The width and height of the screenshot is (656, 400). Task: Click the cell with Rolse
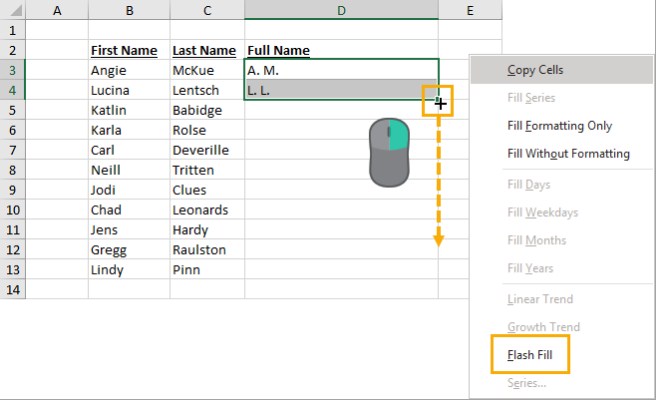click(x=207, y=130)
